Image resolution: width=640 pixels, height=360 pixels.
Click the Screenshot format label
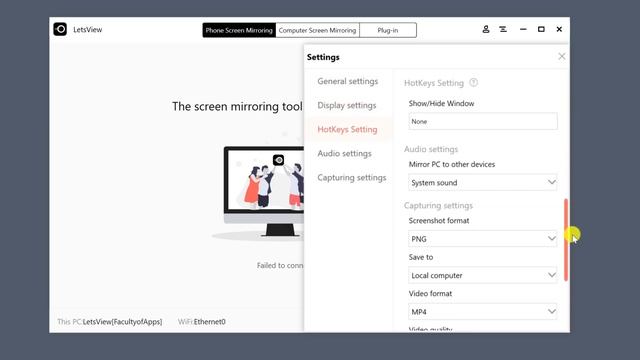coord(439,220)
